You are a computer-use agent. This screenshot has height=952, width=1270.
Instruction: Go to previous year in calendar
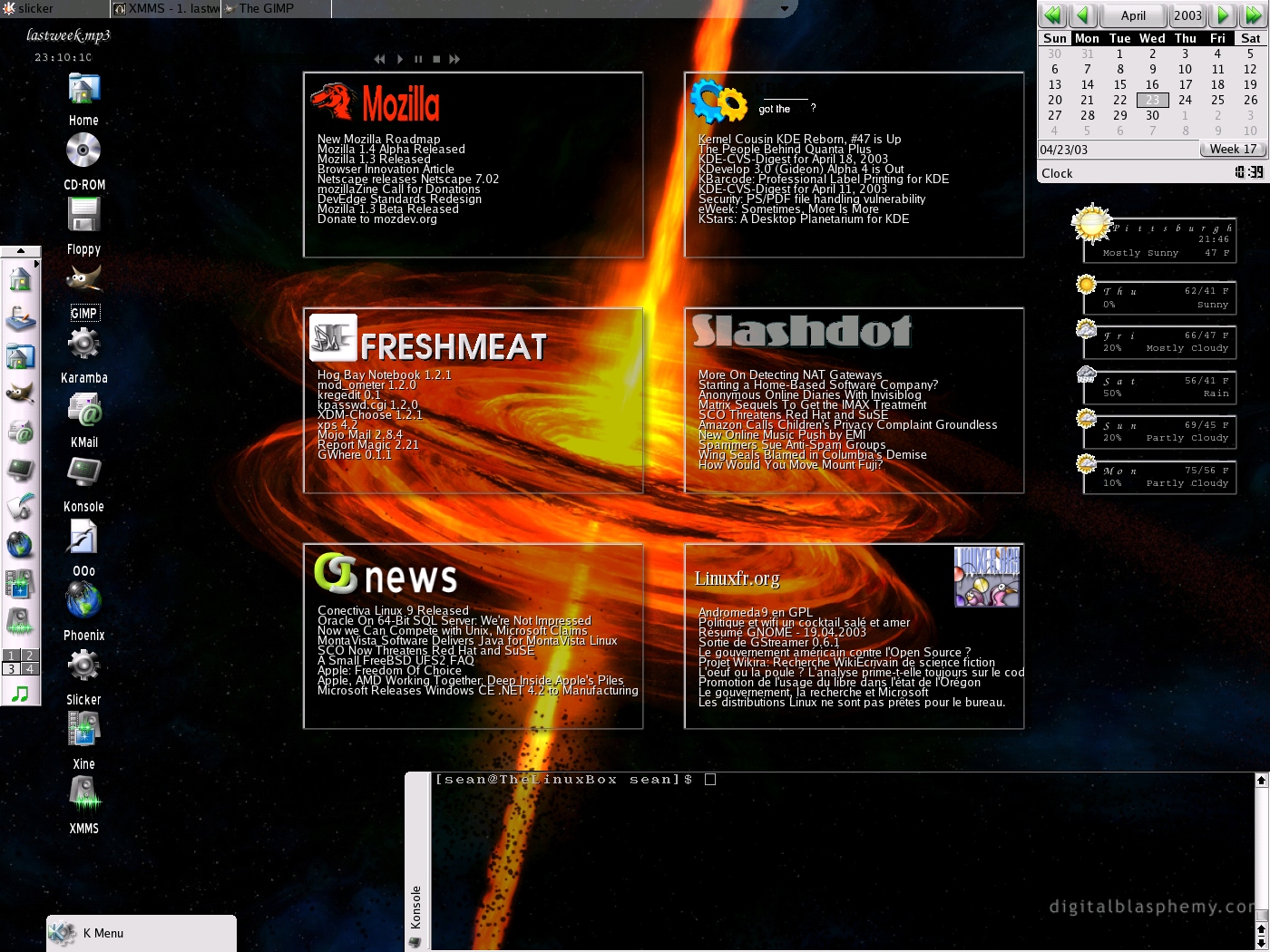tap(1053, 15)
